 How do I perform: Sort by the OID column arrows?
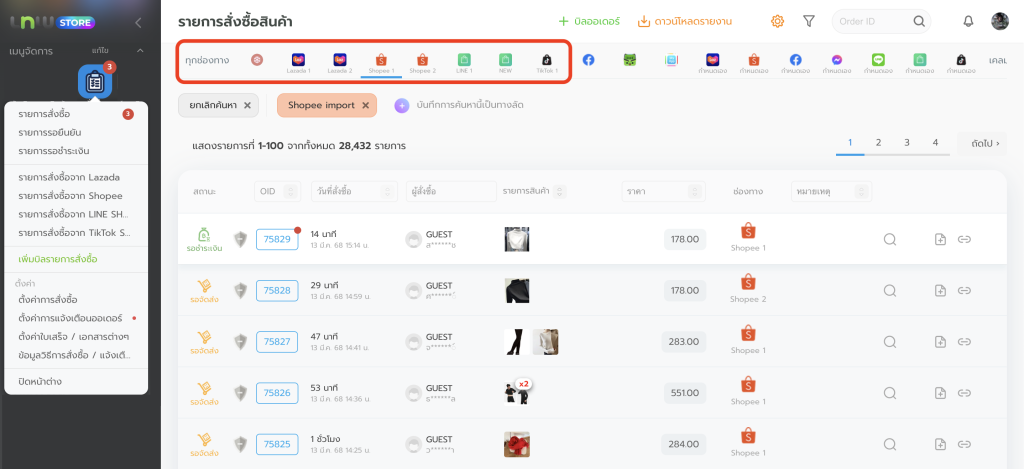291,191
